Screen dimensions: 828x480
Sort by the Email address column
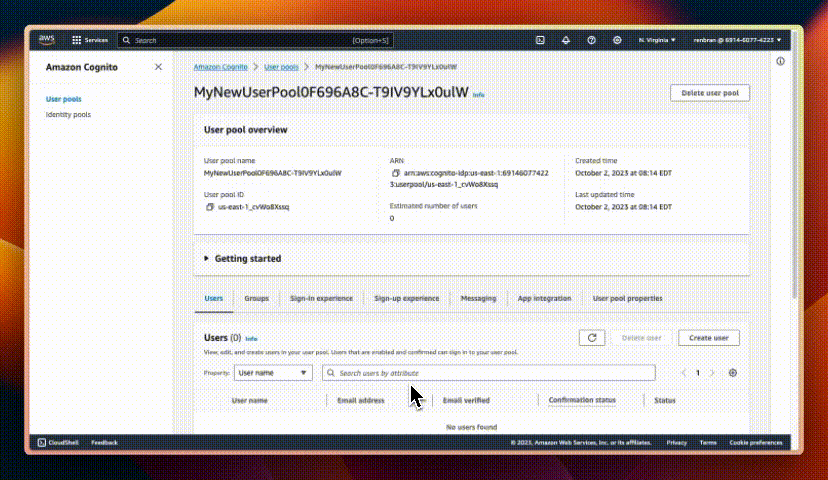pyautogui.click(x=361, y=400)
